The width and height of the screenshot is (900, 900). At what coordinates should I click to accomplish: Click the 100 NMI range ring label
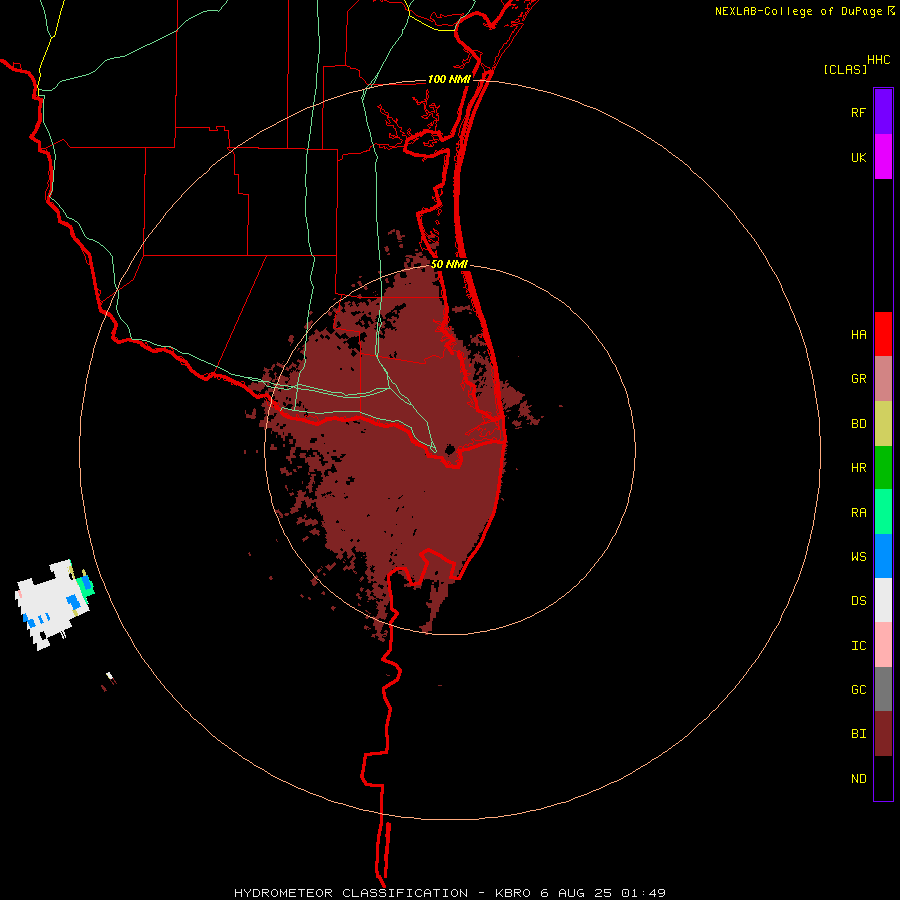(x=449, y=79)
